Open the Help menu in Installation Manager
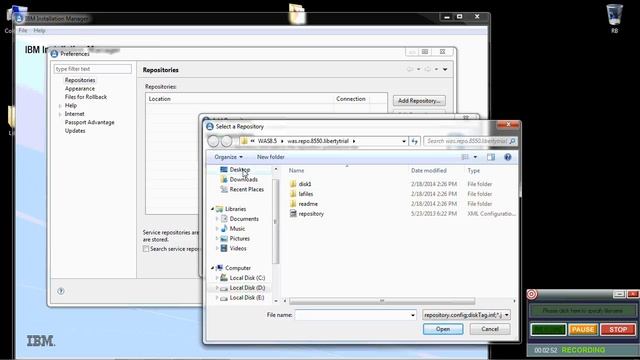The width and height of the screenshot is (640, 360). click(39, 31)
